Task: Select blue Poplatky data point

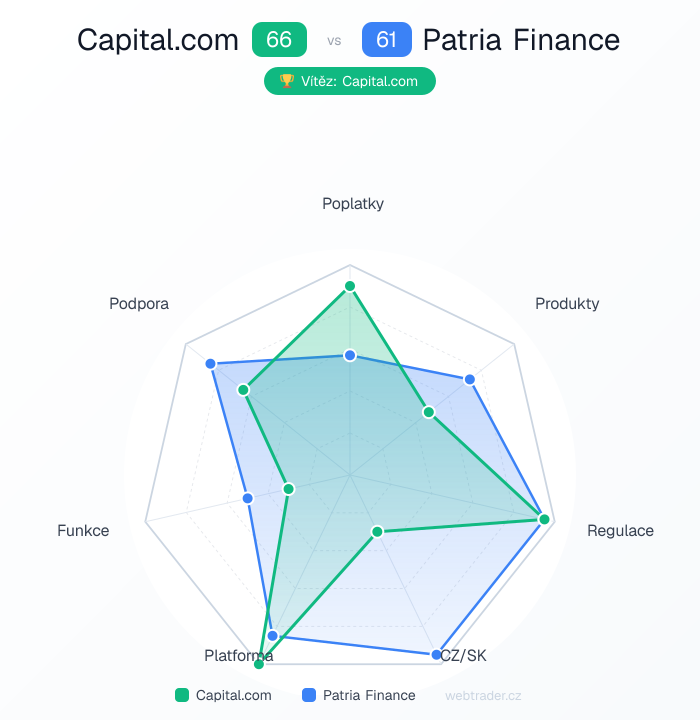Action: coord(350,355)
